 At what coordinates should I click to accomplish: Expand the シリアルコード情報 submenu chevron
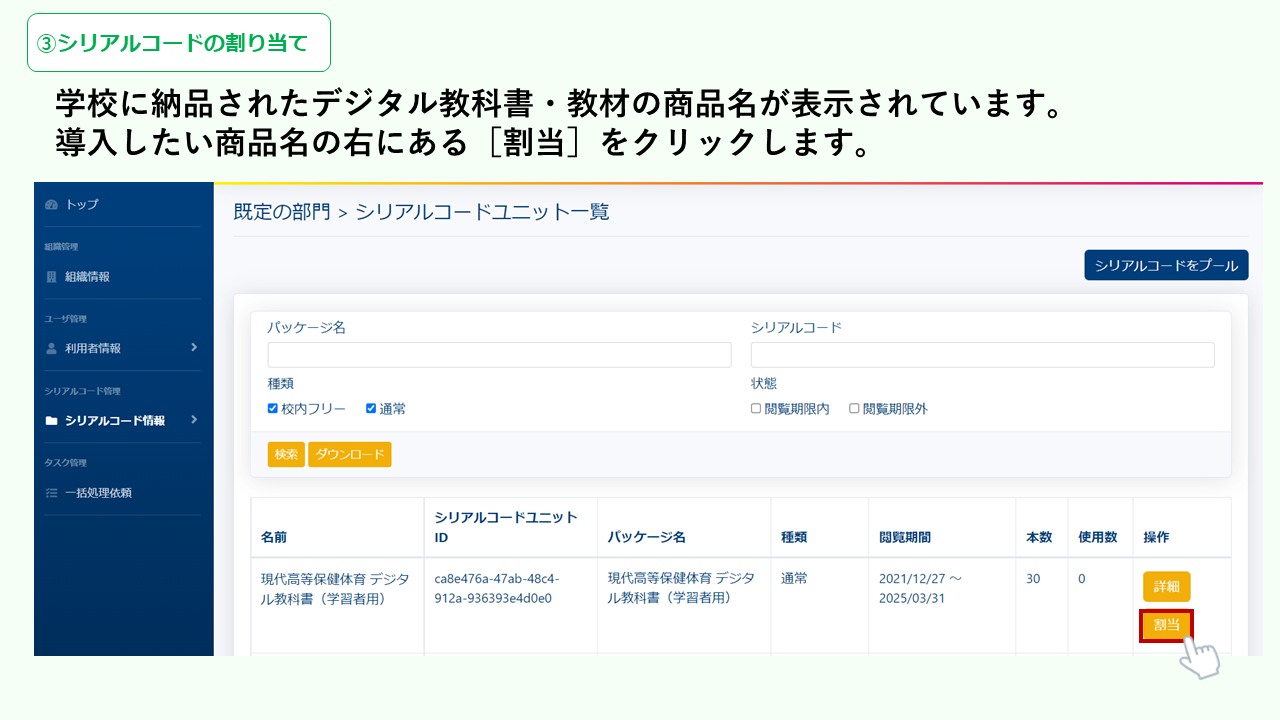click(194, 420)
